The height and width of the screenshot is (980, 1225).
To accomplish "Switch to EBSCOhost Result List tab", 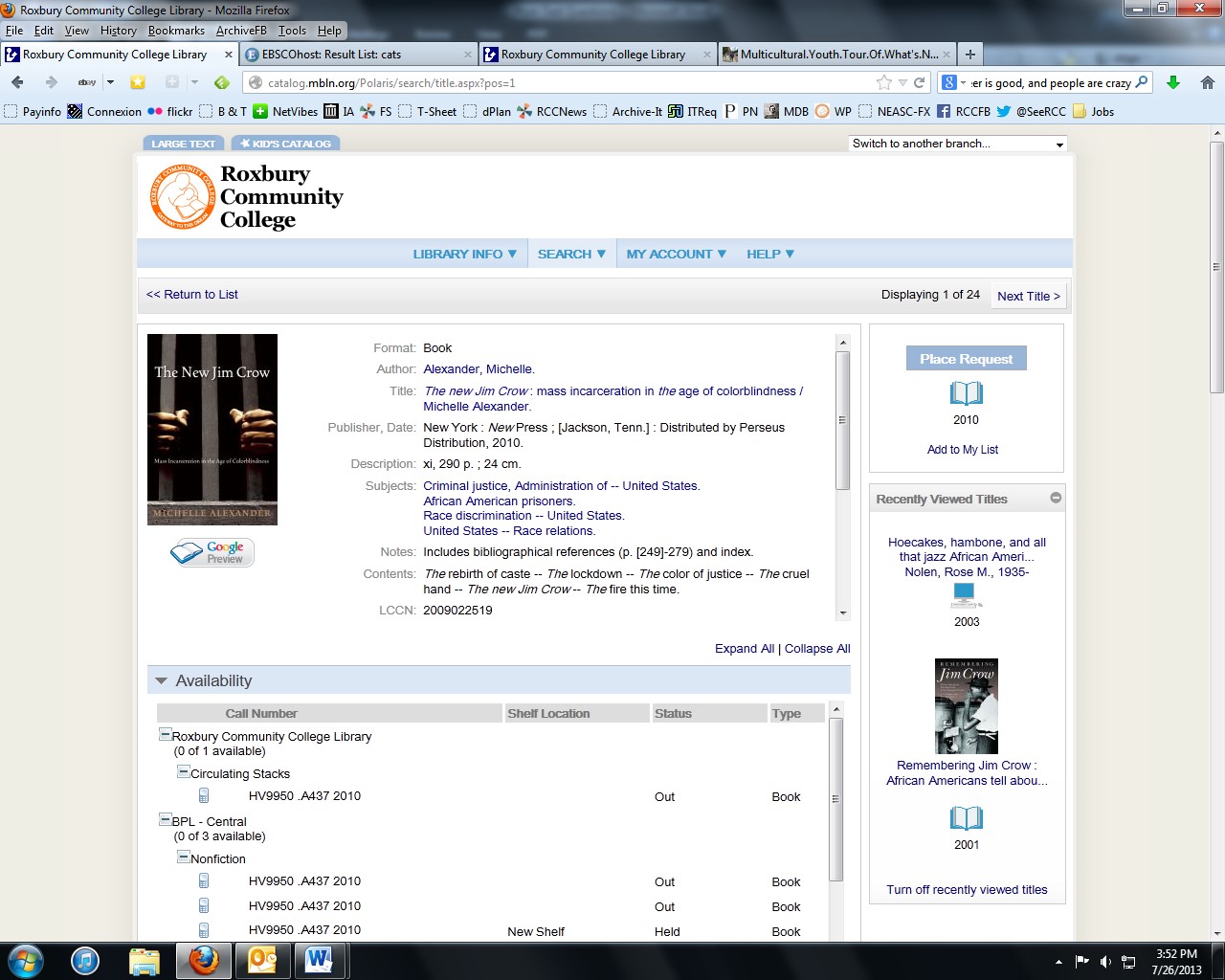I will tap(359, 55).
